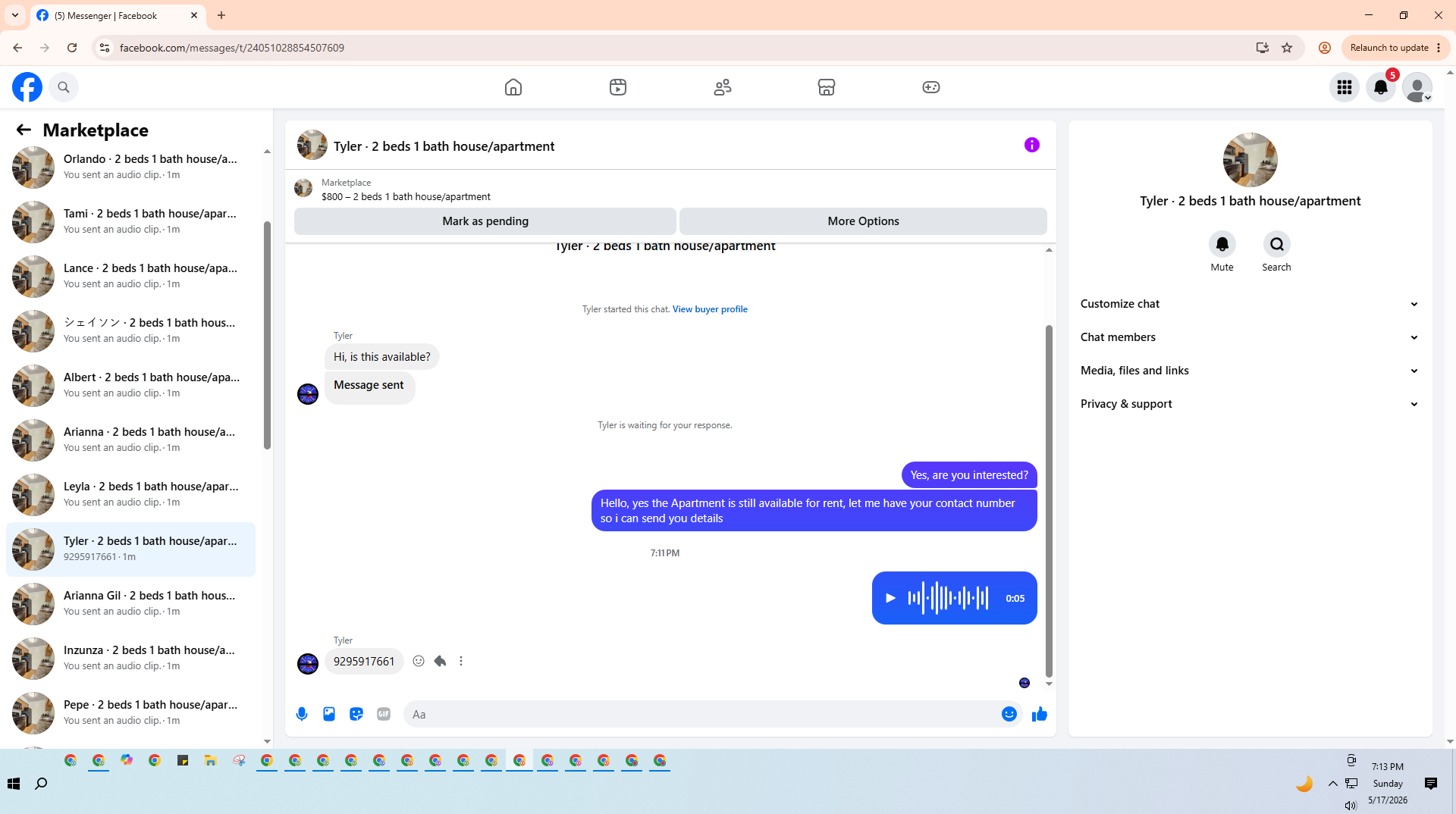Expand Media, files and links section
Image resolution: width=1456 pixels, height=814 pixels.
1250,371
